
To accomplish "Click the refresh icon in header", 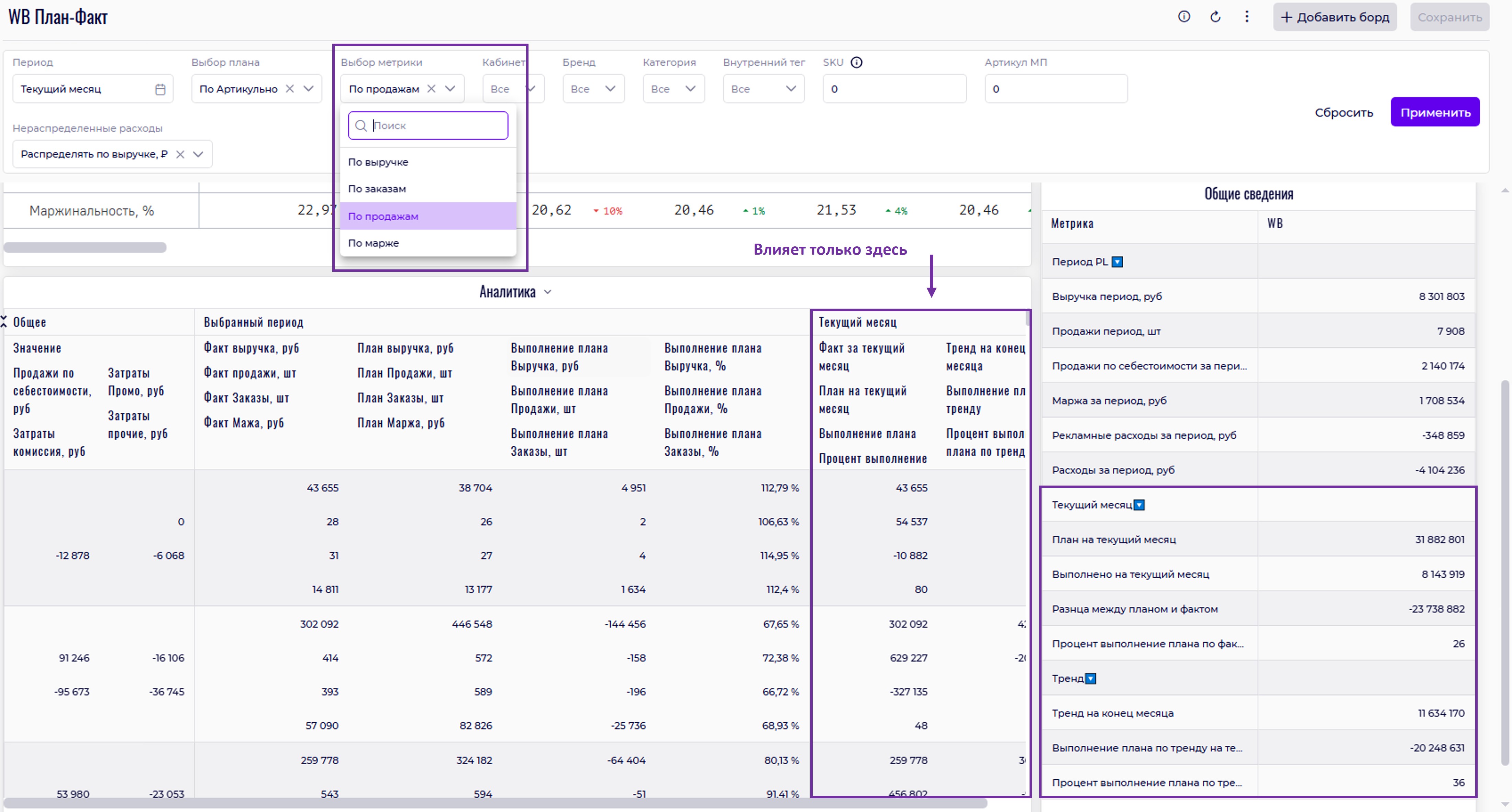I will [x=1215, y=16].
